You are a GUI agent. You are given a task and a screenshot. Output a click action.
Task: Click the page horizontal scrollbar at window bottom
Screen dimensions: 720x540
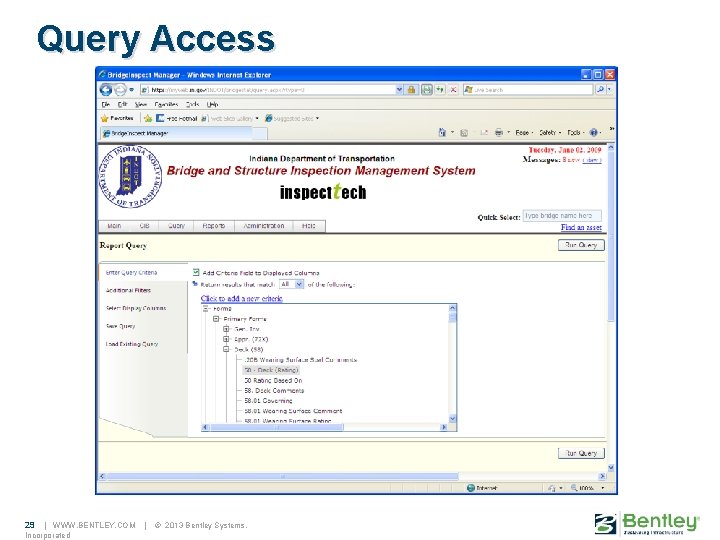pos(282,476)
